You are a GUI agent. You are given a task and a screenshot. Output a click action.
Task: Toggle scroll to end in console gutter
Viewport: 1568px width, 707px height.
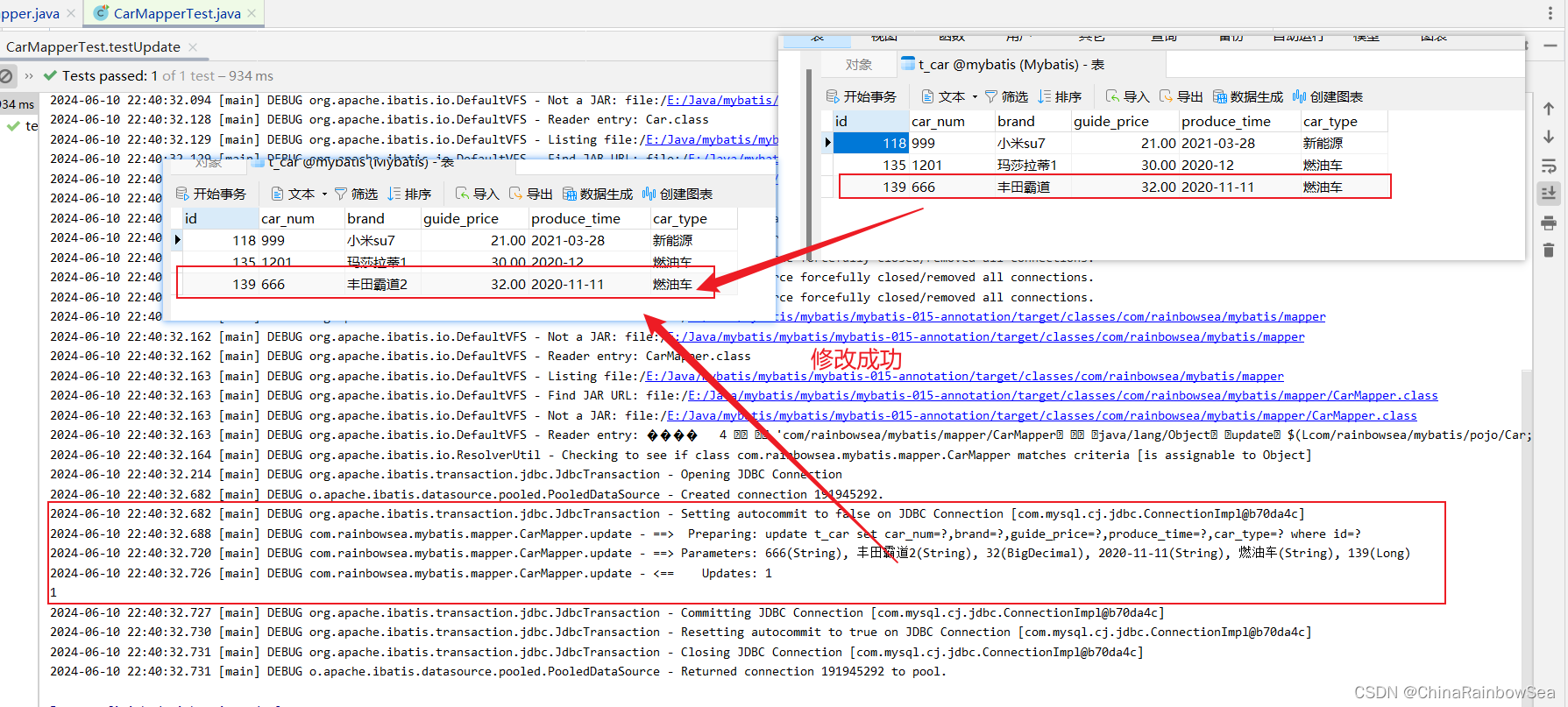click(1549, 194)
